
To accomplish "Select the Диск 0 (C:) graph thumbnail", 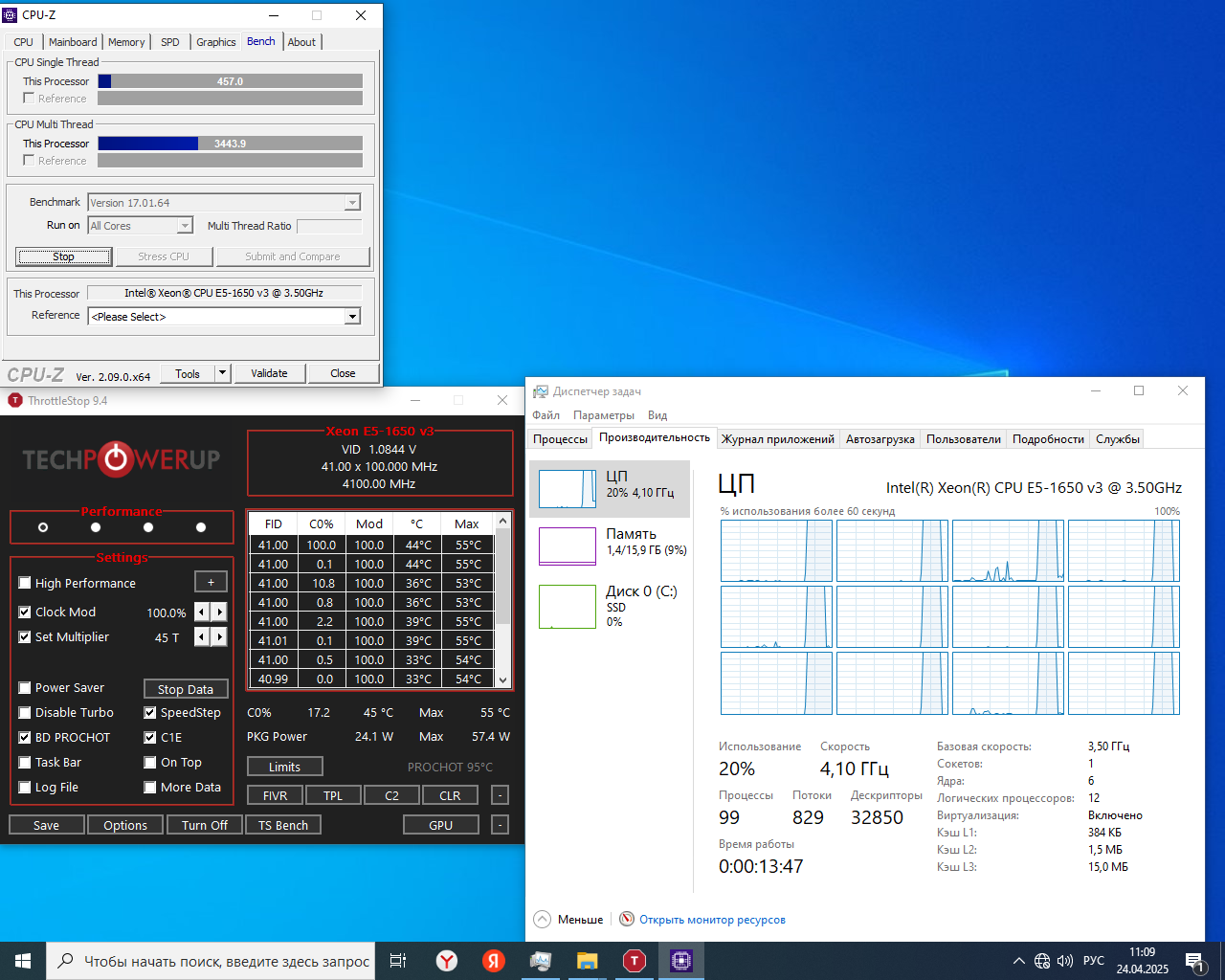I will [x=568, y=607].
